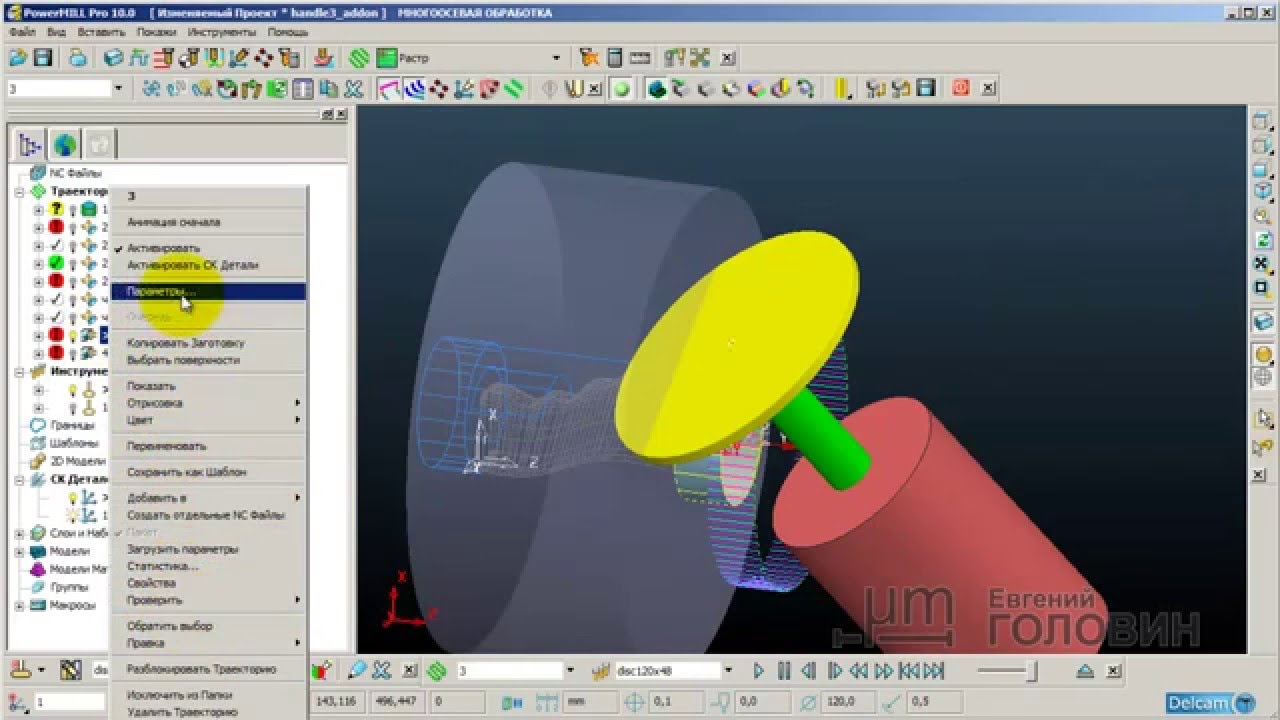
Task: Adjust the simulation speed slider
Action: click(1010, 671)
